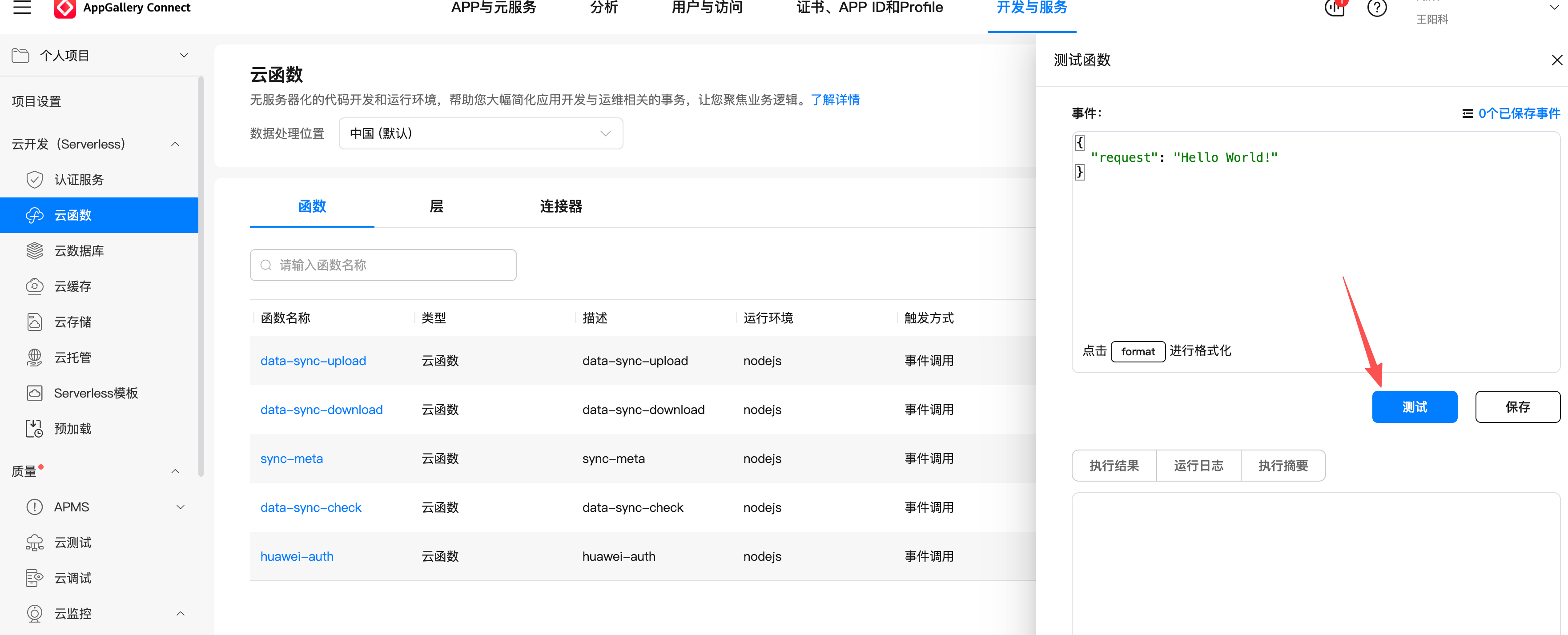Click the 运行环境 column header
The height and width of the screenshot is (635, 1568).
[x=768, y=318]
